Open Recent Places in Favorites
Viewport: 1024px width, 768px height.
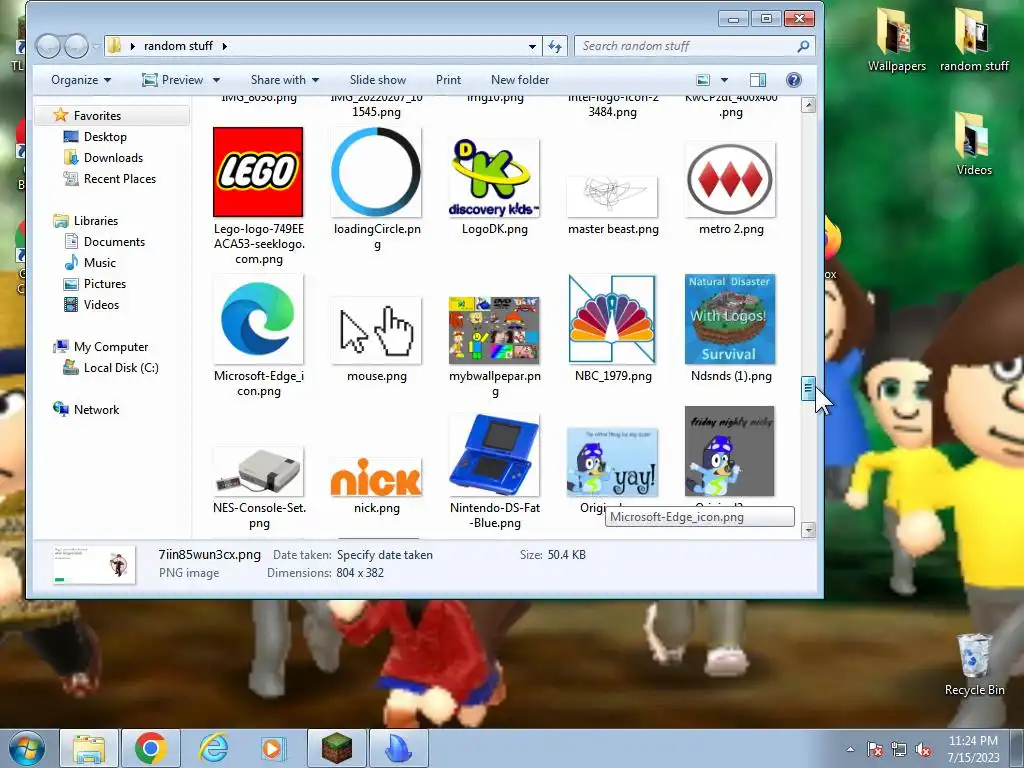tap(120, 178)
